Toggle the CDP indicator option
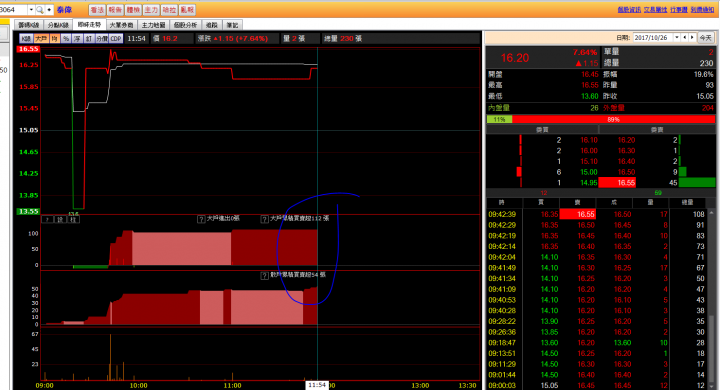The image size is (720, 390). click(x=116, y=39)
